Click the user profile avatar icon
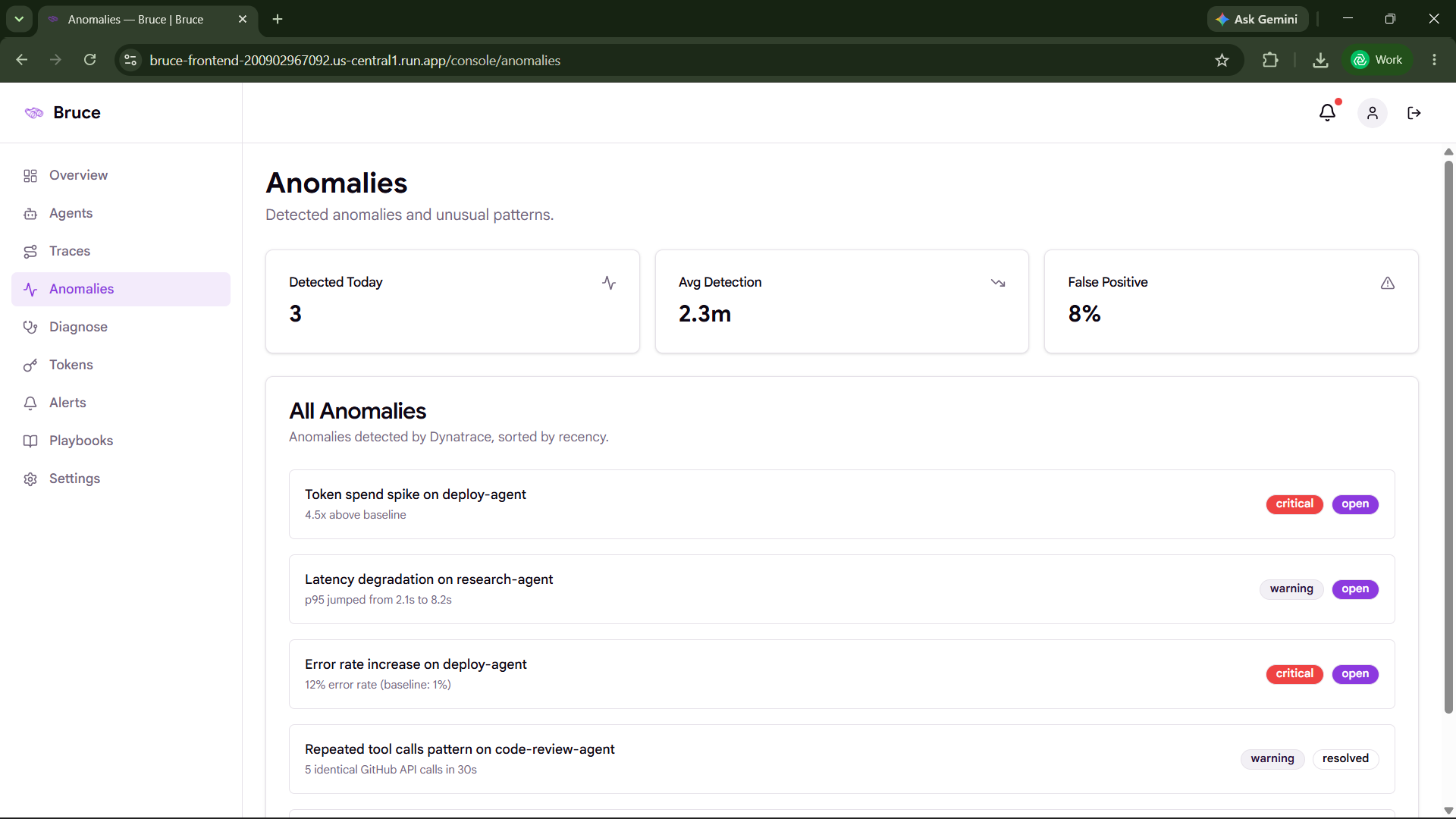The image size is (1456, 819). coord(1372,113)
